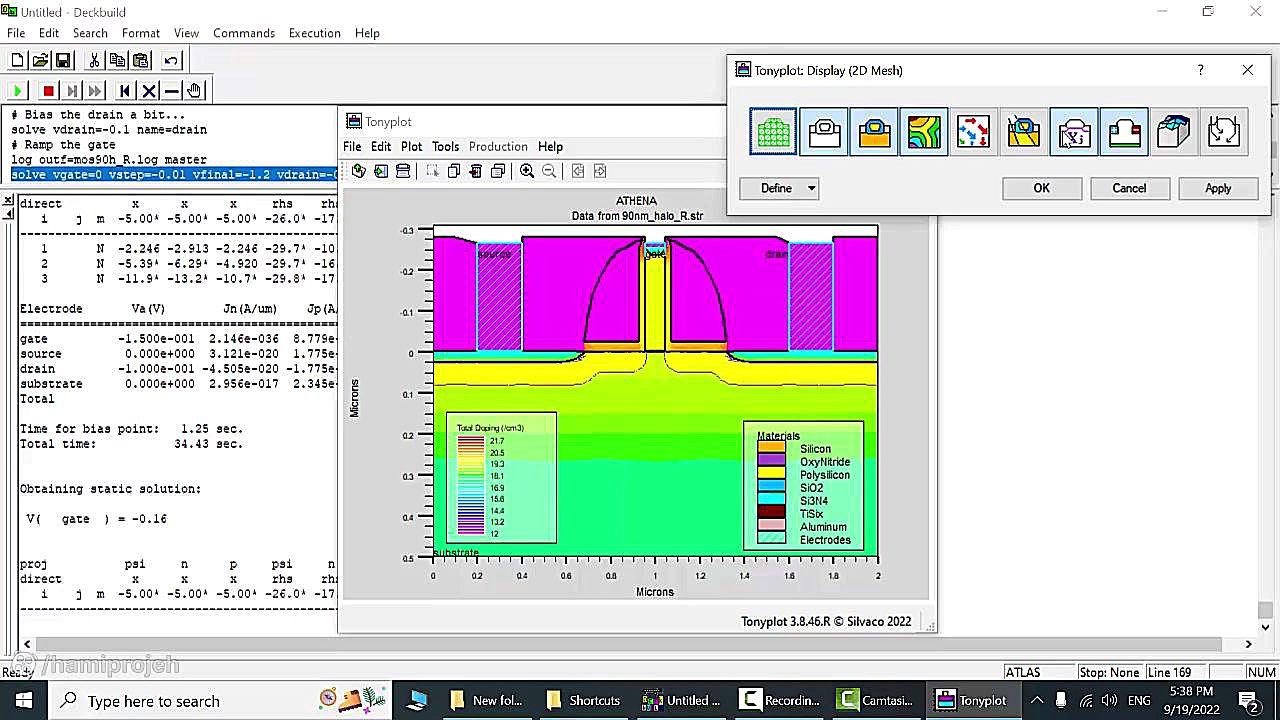This screenshot has height=720, width=1280.
Task: Click the green Run button in Deckbuild
Action: pos(17,91)
